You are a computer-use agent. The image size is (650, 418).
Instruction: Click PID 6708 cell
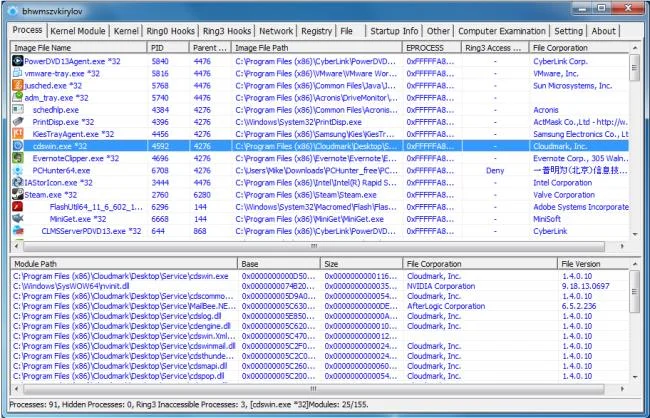coord(160,170)
